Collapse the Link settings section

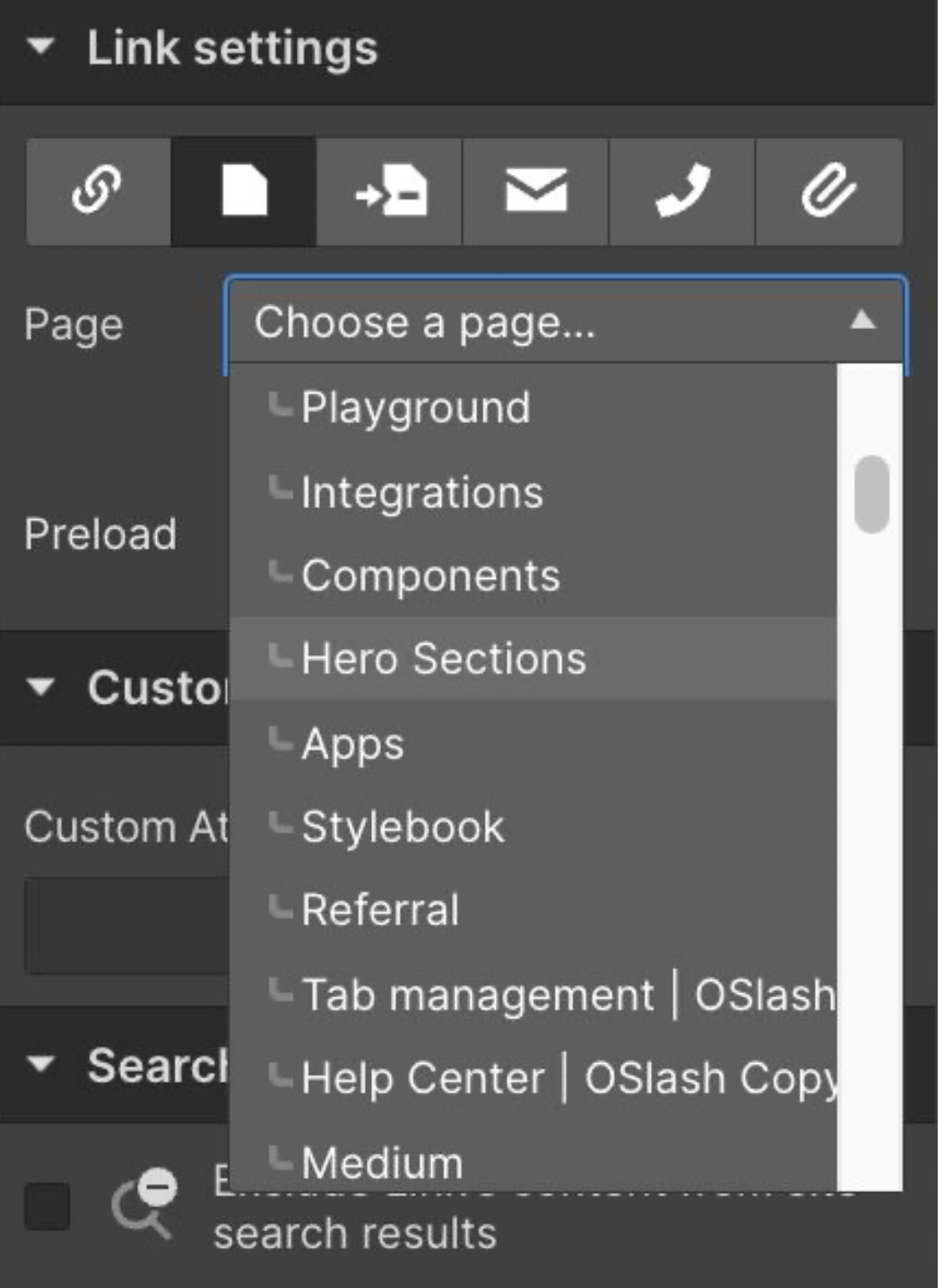pos(41,47)
